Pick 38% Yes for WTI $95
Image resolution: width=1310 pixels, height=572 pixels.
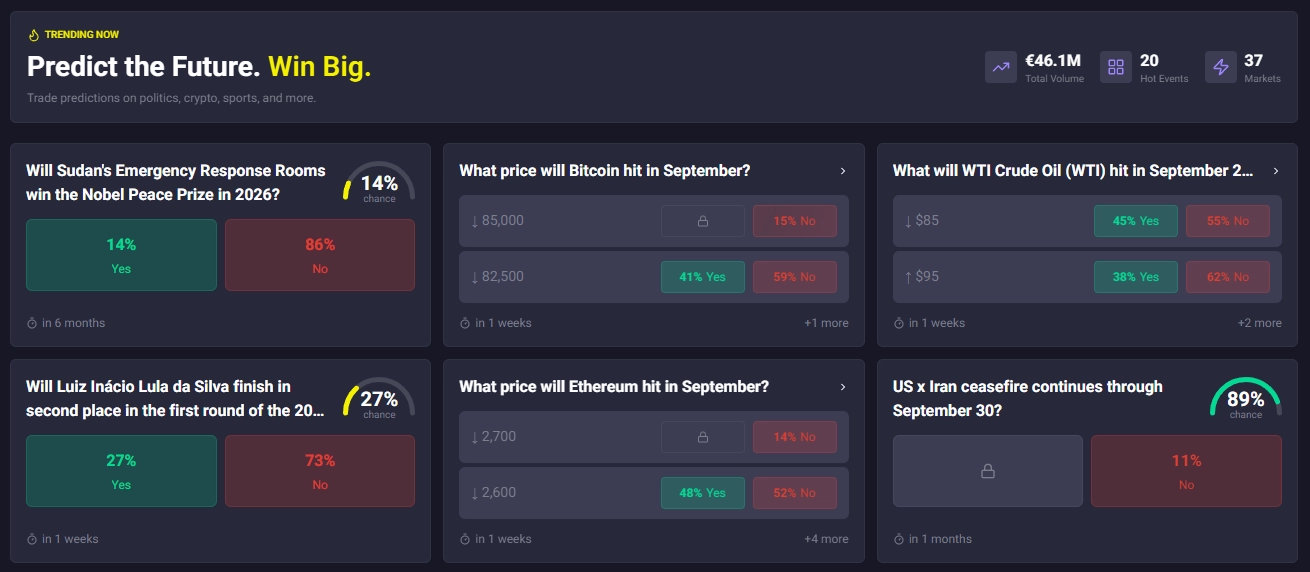click(1136, 277)
